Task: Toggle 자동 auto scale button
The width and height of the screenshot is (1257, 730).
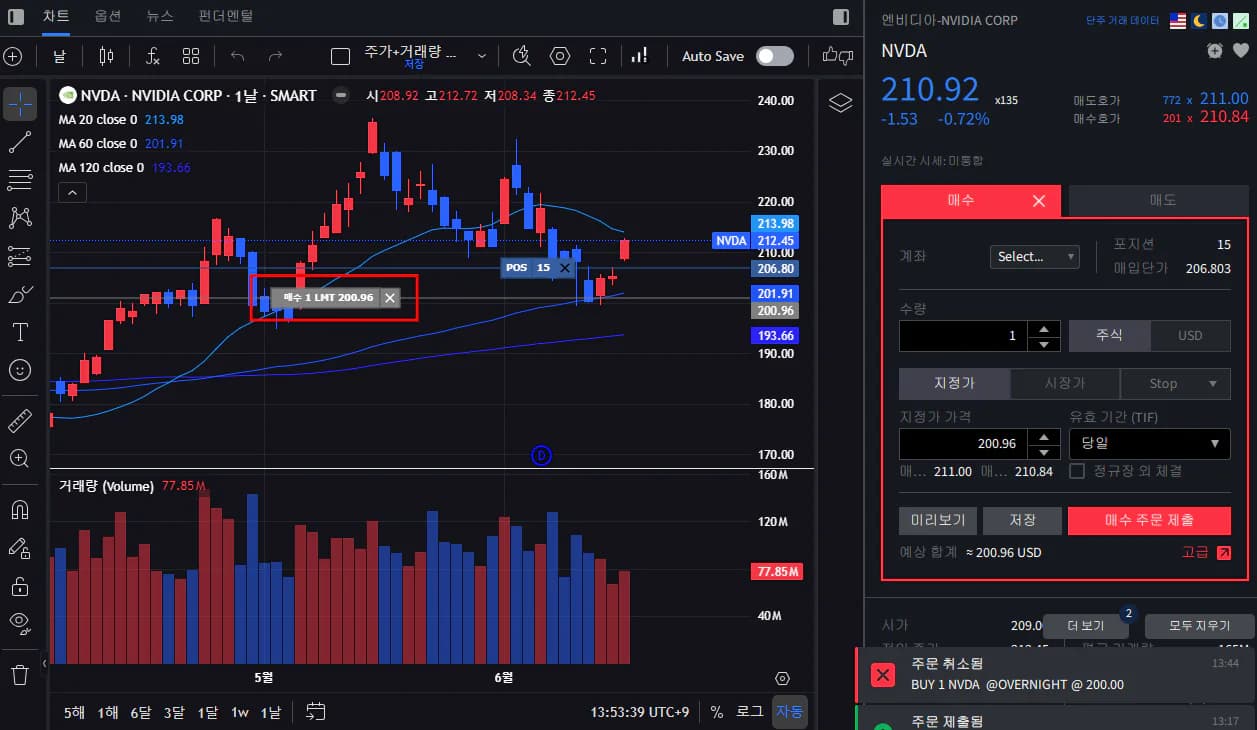Action: click(x=789, y=712)
